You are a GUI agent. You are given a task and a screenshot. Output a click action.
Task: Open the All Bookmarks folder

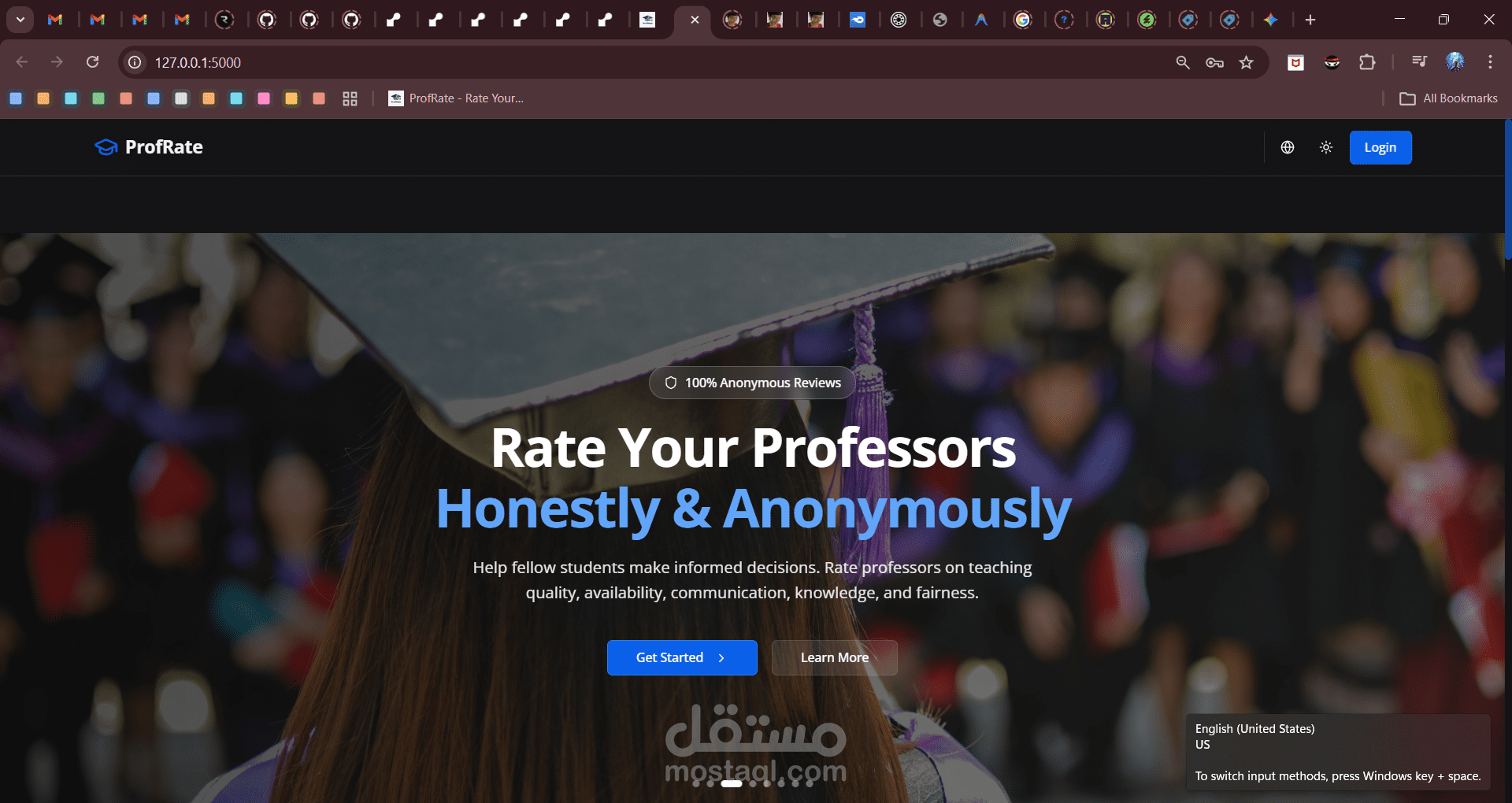pyautogui.click(x=1448, y=98)
